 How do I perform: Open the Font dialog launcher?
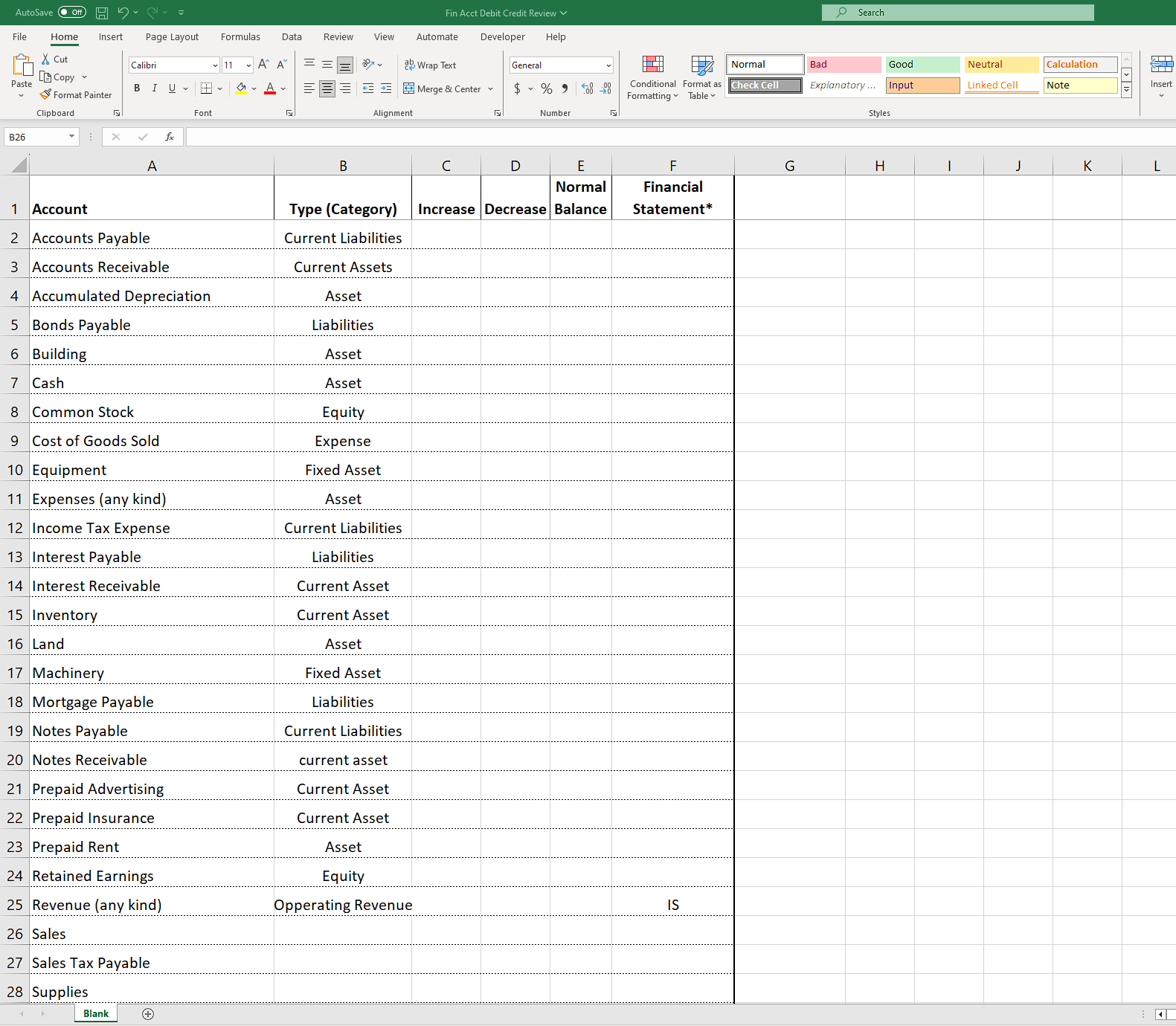(289, 113)
